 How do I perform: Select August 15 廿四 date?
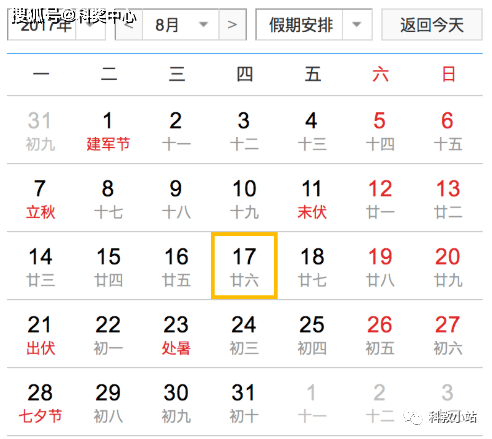108,266
